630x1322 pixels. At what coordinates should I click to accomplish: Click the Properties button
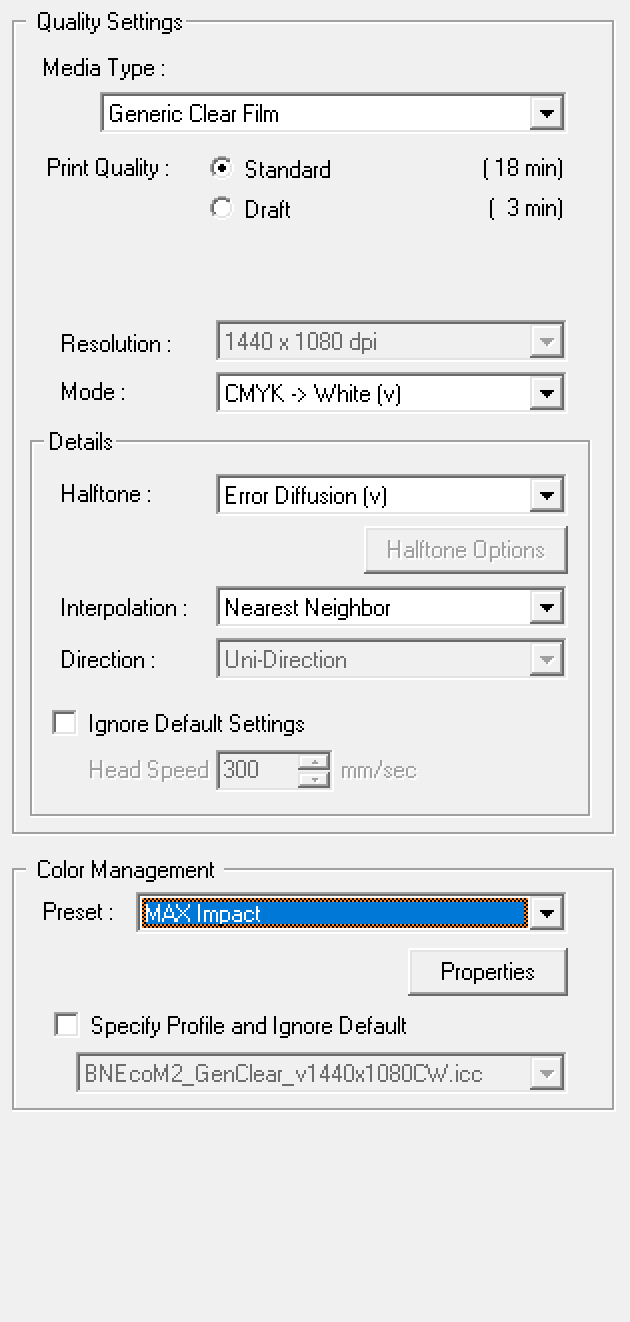[487, 972]
